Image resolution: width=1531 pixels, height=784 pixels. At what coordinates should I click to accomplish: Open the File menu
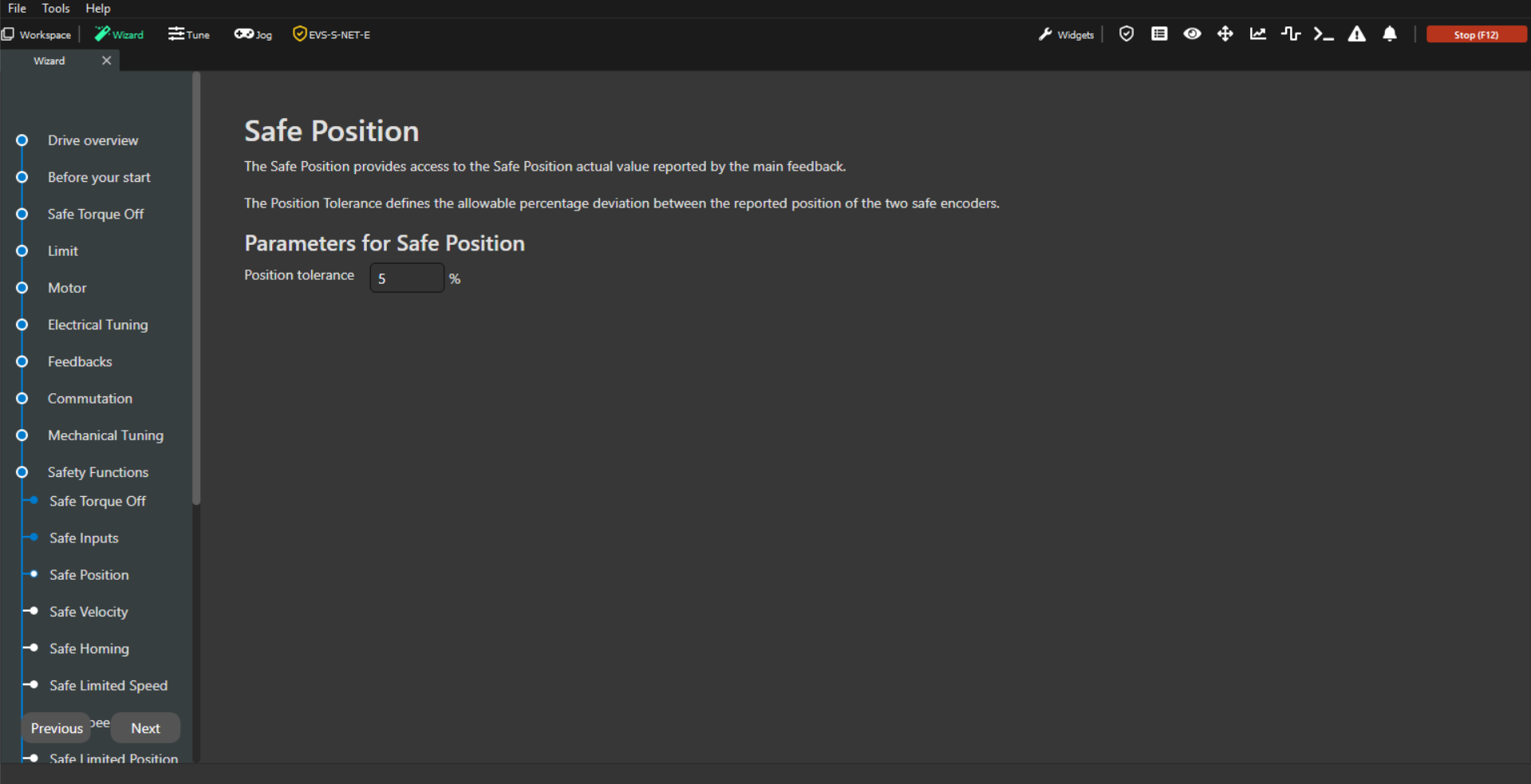pyautogui.click(x=17, y=8)
